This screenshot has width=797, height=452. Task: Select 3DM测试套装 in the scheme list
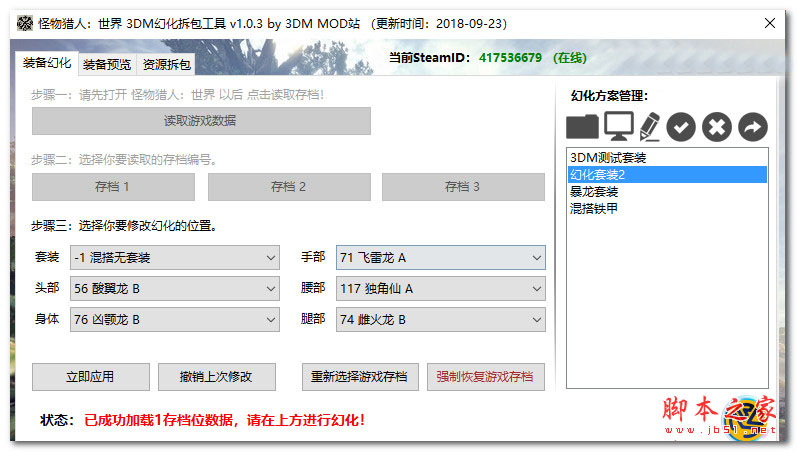point(667,158)
